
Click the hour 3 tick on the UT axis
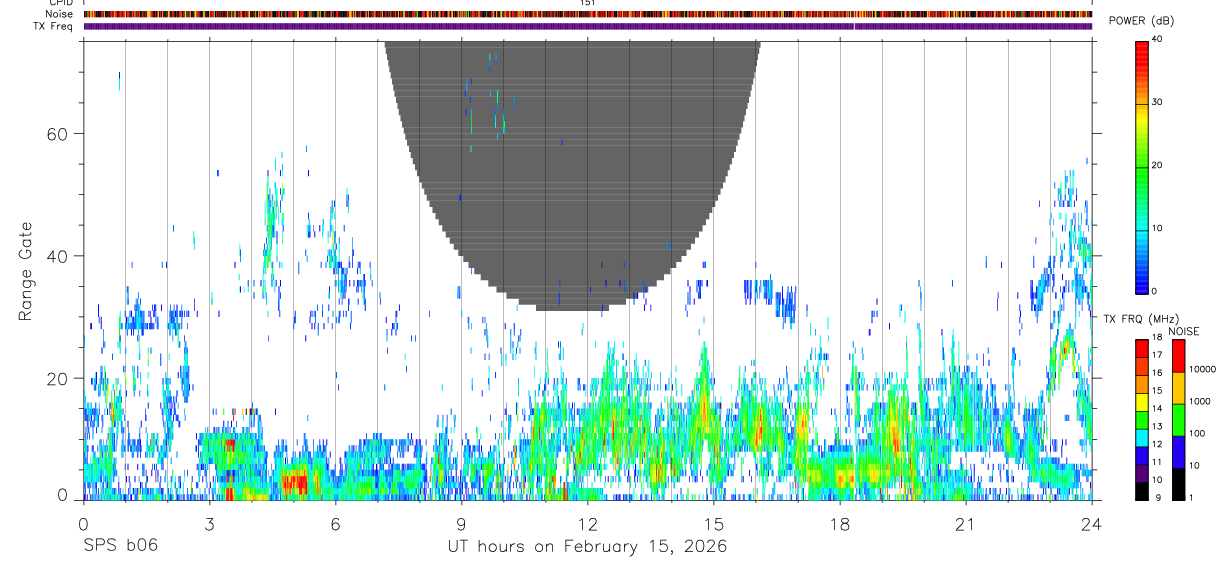209,524
